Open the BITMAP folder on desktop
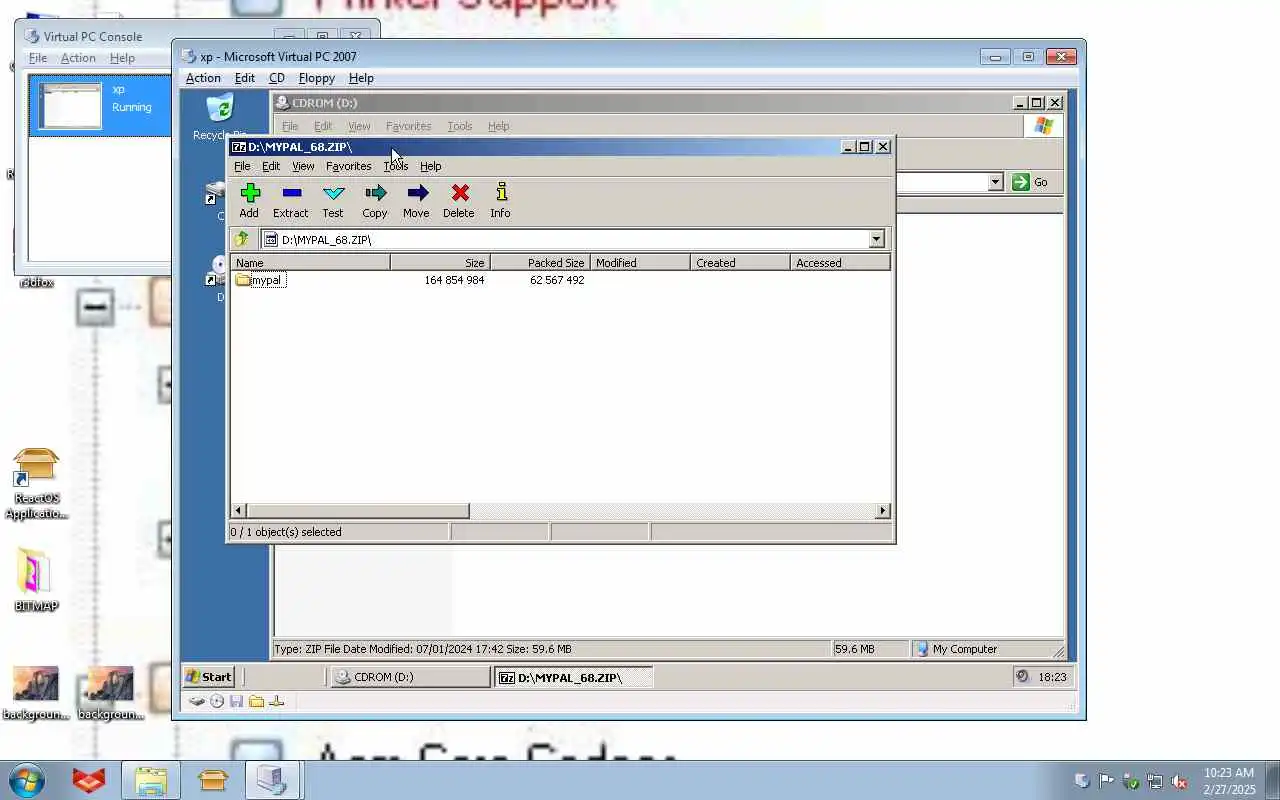Image resolution: width=1280 pixels, height=800 pixels. [36, 580]
